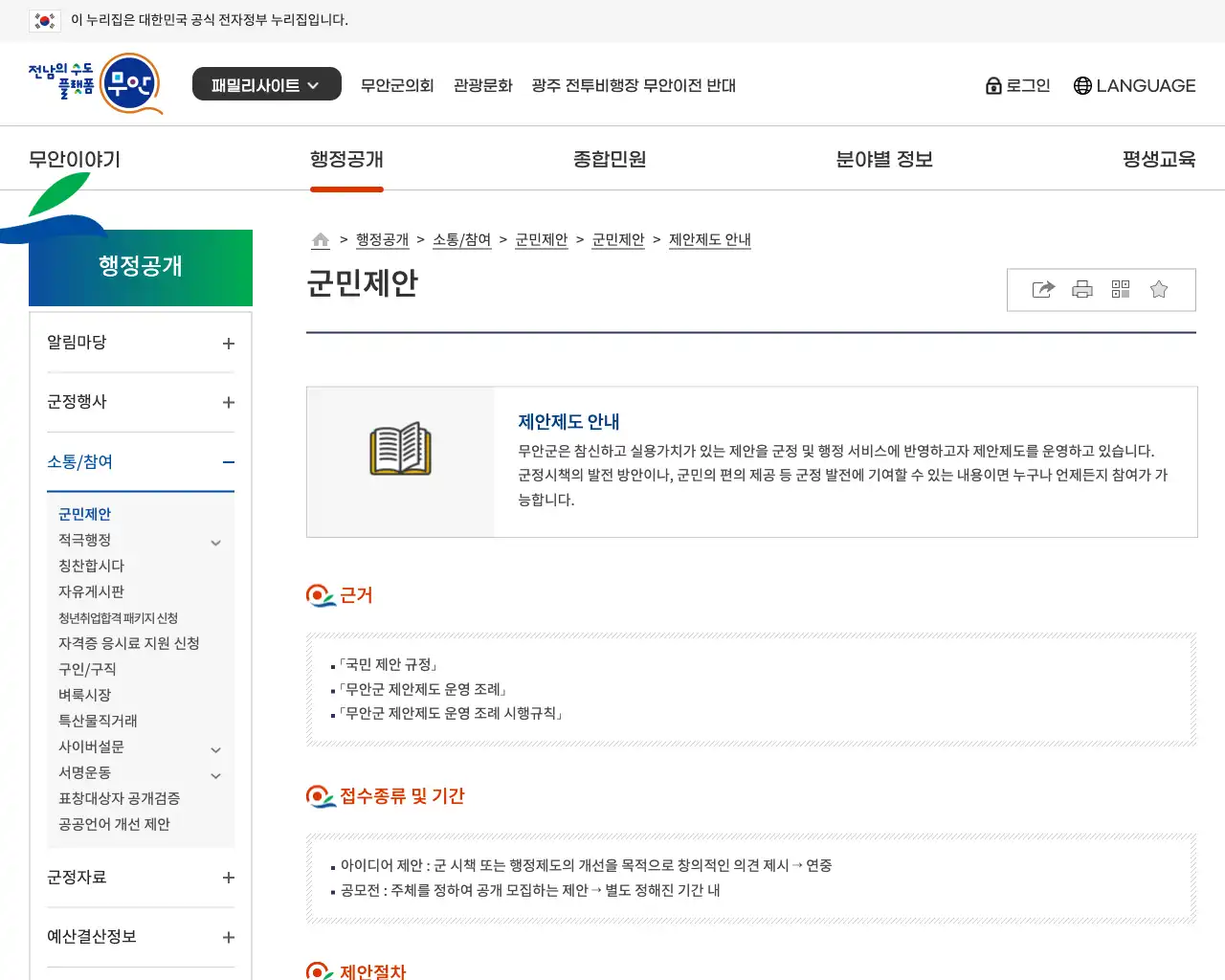
Task: Expand the 알림마당 sidebar section
Action: click(229, 344)
